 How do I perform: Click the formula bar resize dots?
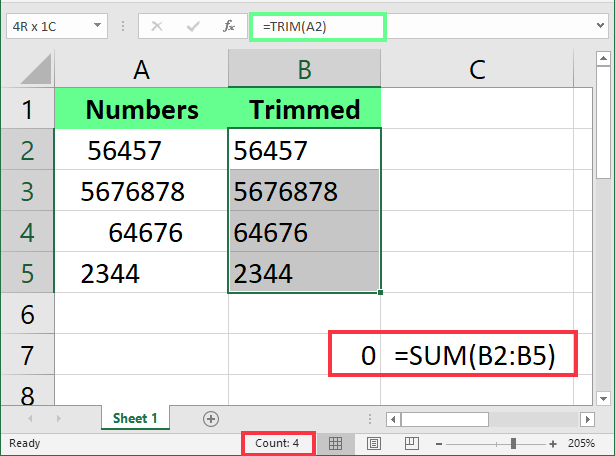pos(123,26)
